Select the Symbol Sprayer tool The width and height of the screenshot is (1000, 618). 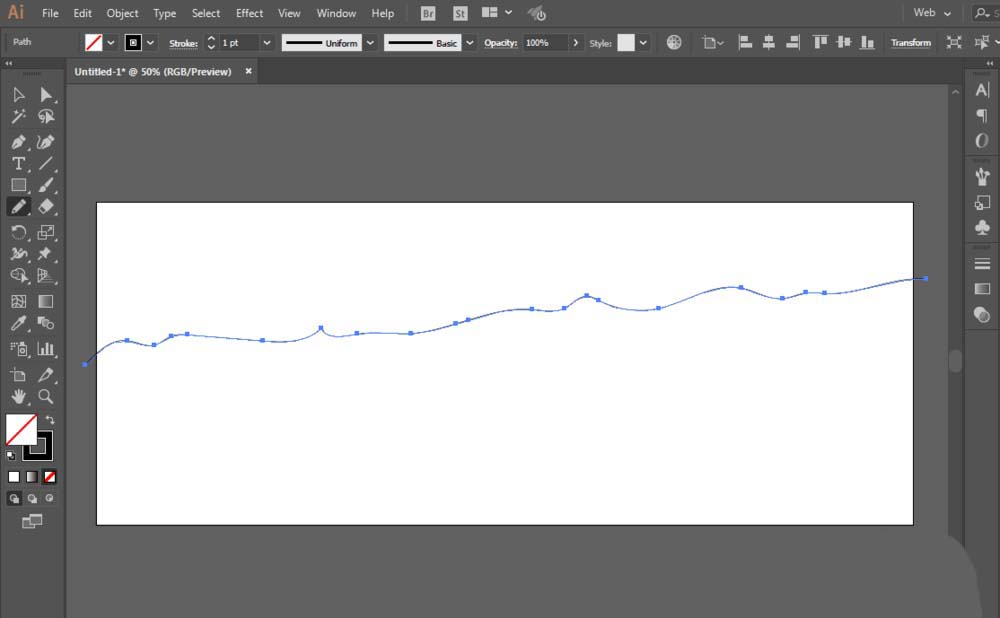point(18,349)
